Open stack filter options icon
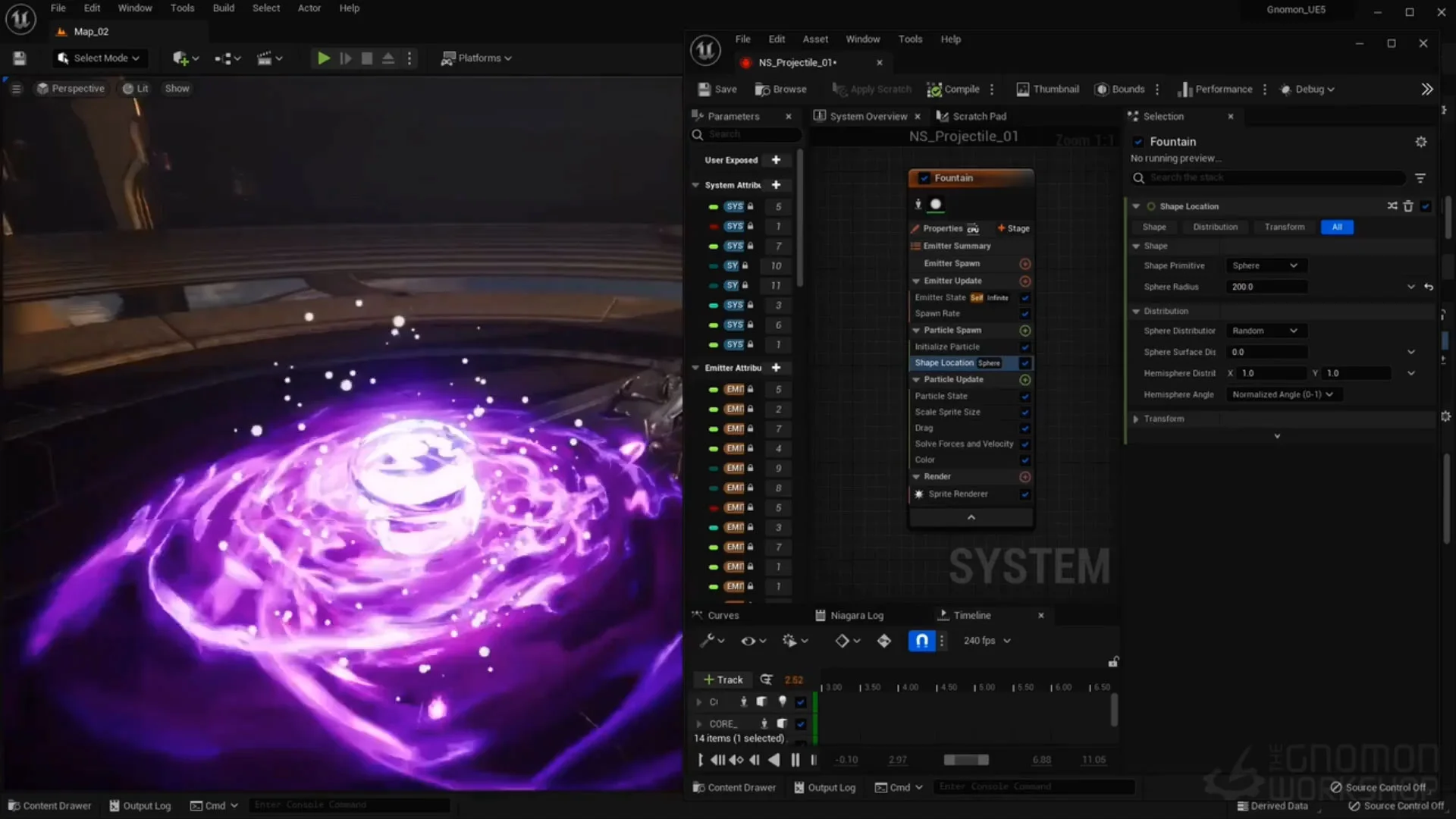The height and width of the screenshot is (819, 1456). pyautogui.click(x=1420, y=178)
